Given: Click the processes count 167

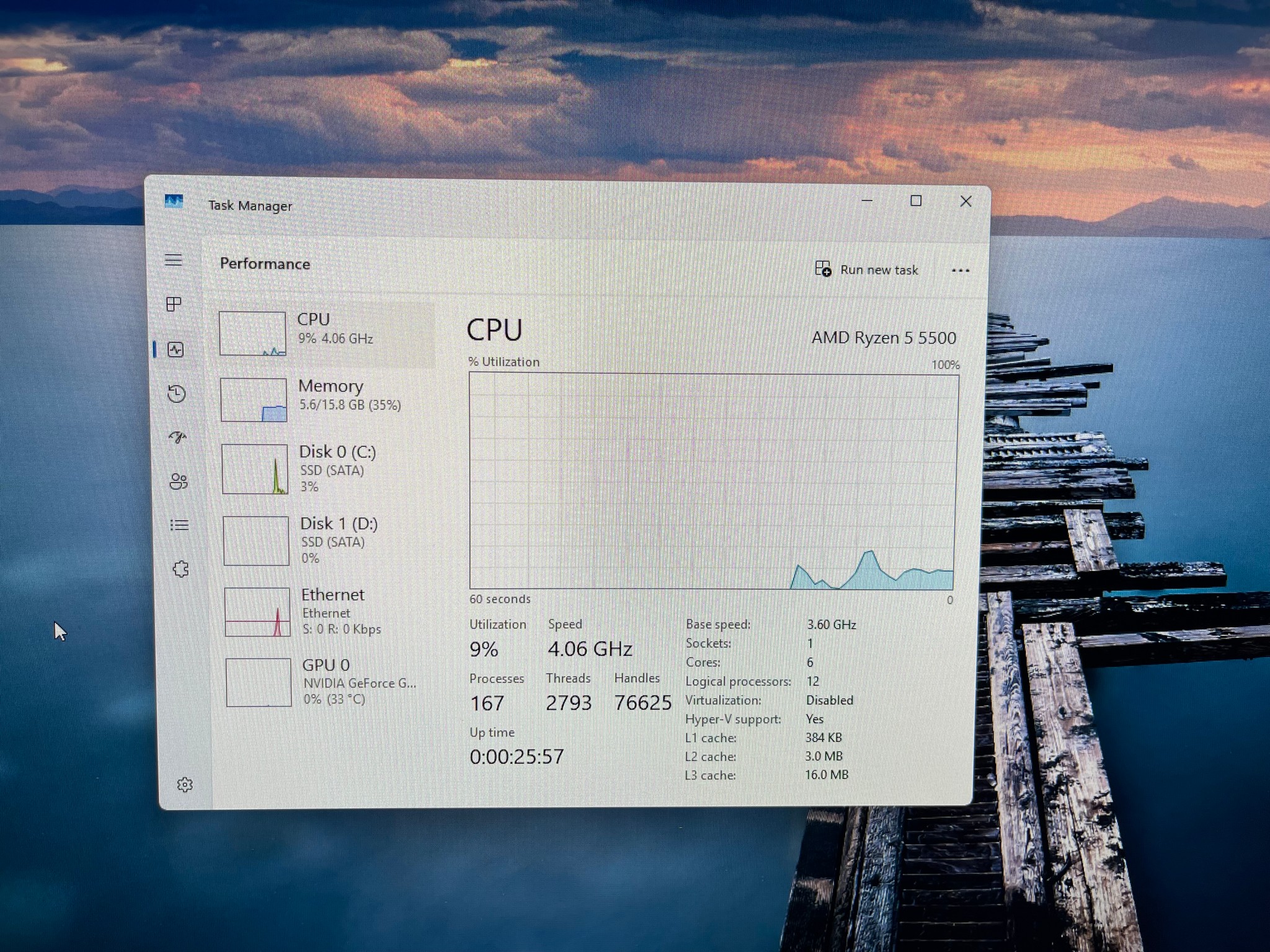Looking at the screenshot, I should click(487, 703).
